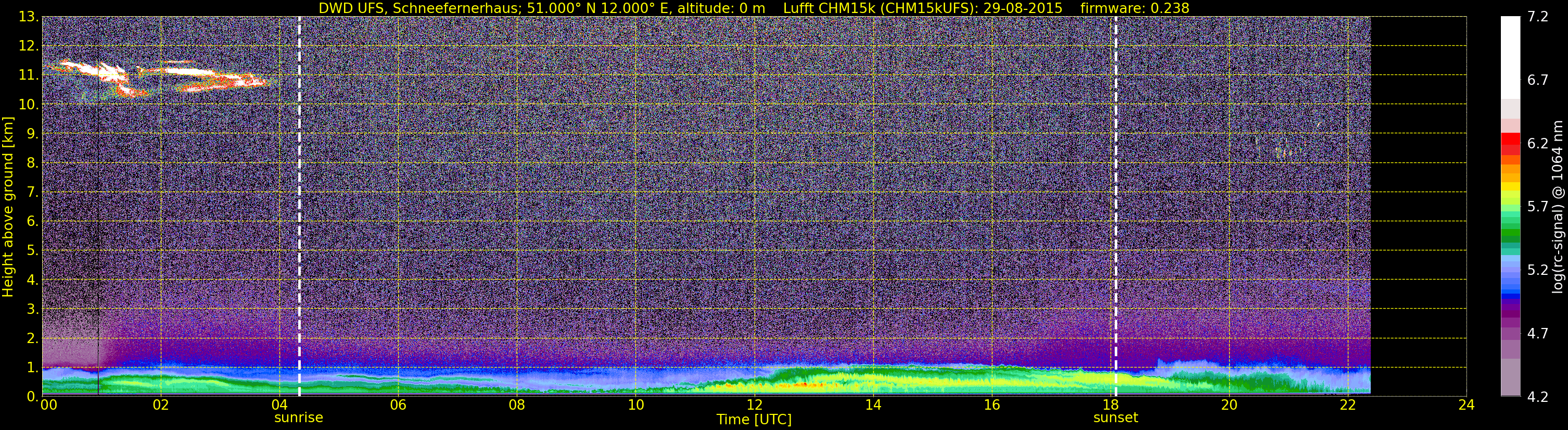Click the '12.' height tick label
Image resolution: width=1568 pixels, height=430 pixels.
tap(28, 46)
